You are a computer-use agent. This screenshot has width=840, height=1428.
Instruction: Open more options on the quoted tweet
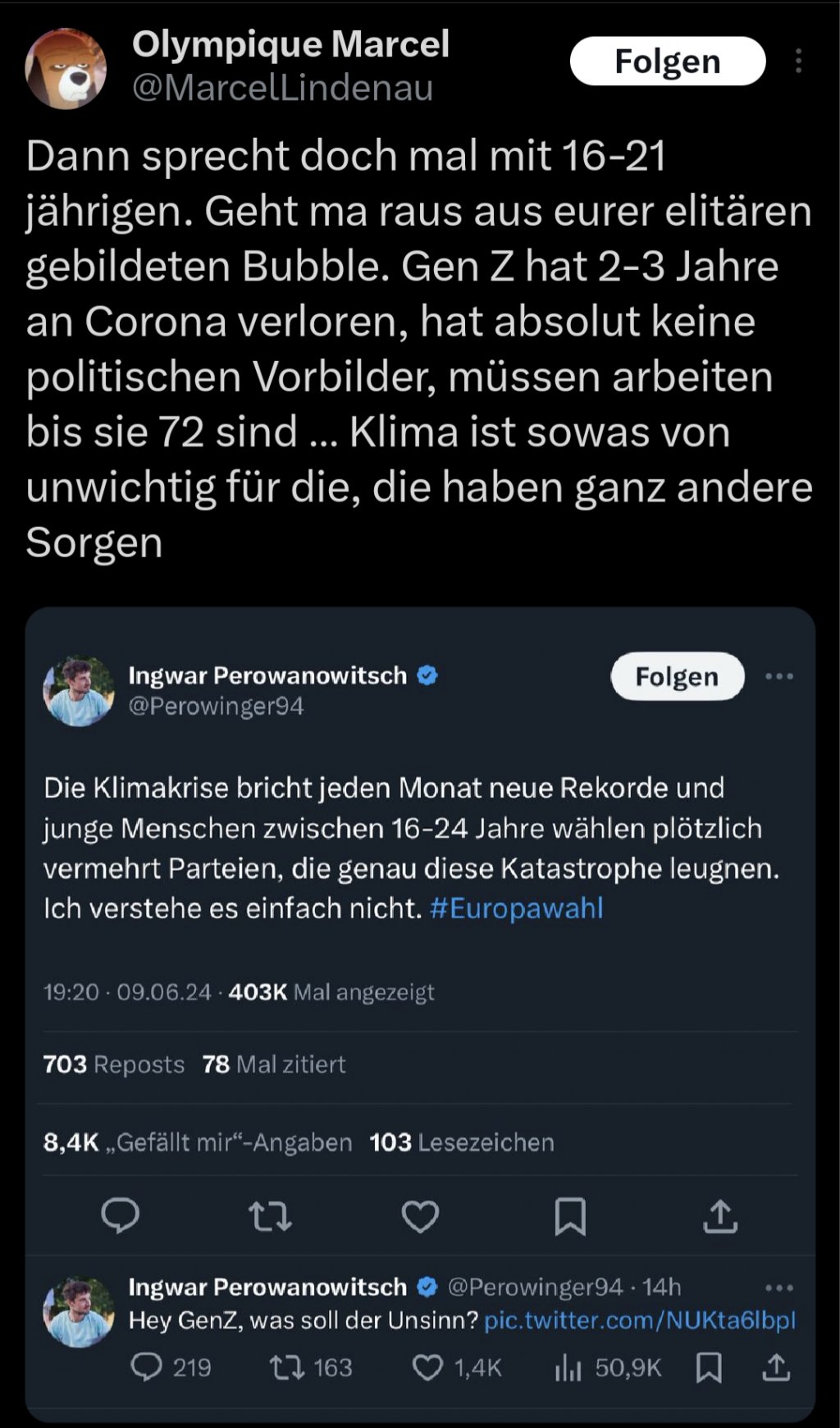pyautogui.click(x=778, y=676)
